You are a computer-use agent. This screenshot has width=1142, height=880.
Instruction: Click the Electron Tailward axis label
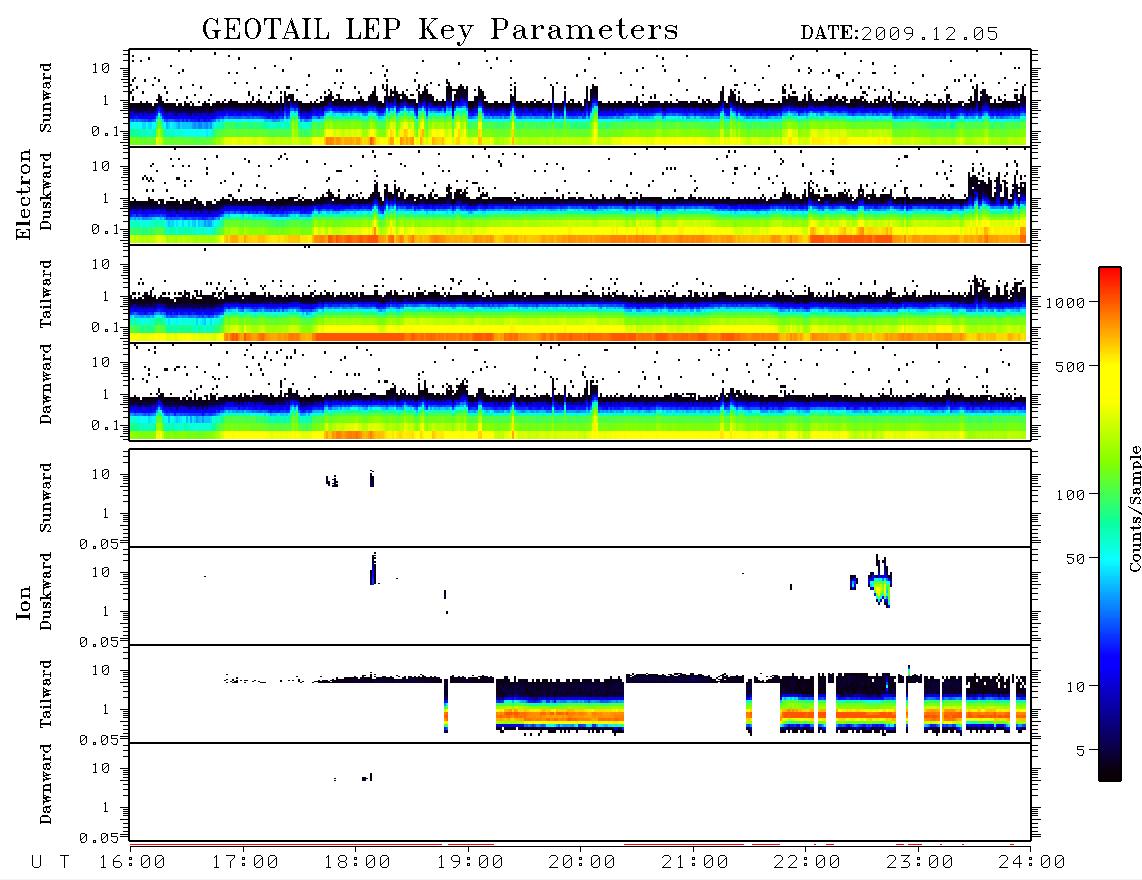click(46, 294)
